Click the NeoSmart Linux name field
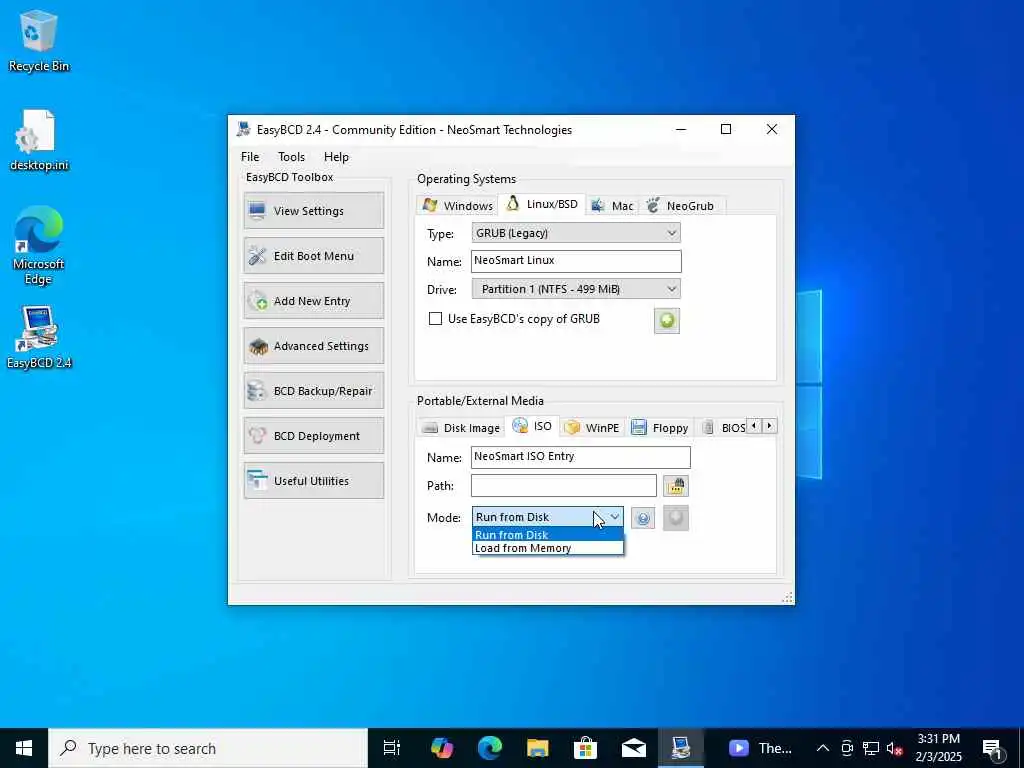Image resolution: width=1024 pixels, height=768 pixels. [576, 261]
